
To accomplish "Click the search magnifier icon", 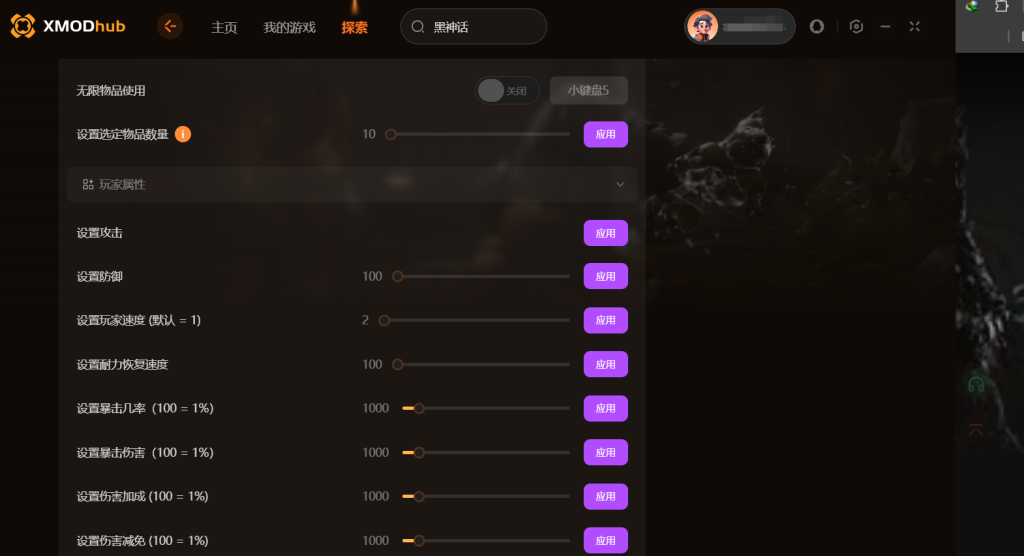I will (x=418, y=27).
